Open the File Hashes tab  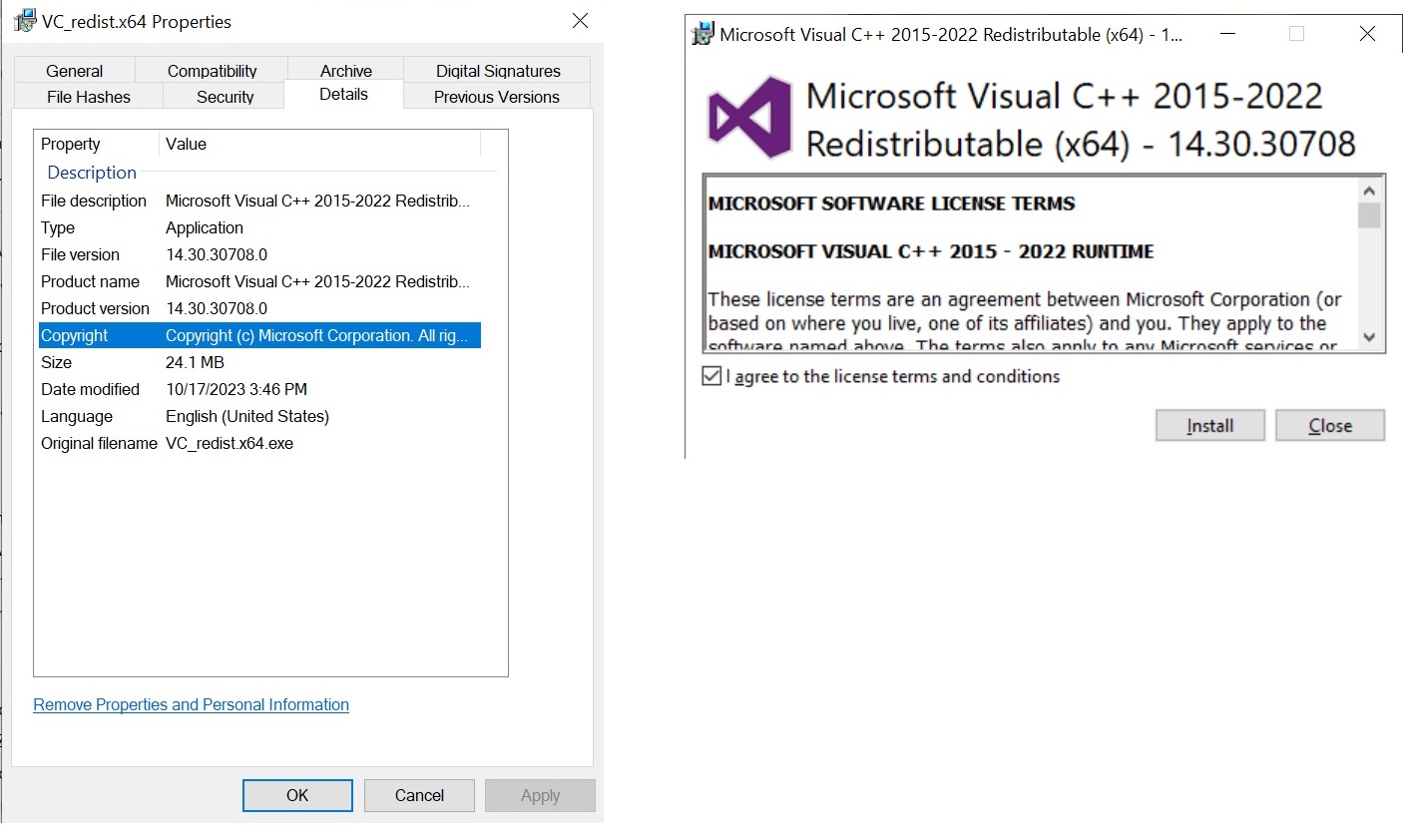click(x=88, y=97)
